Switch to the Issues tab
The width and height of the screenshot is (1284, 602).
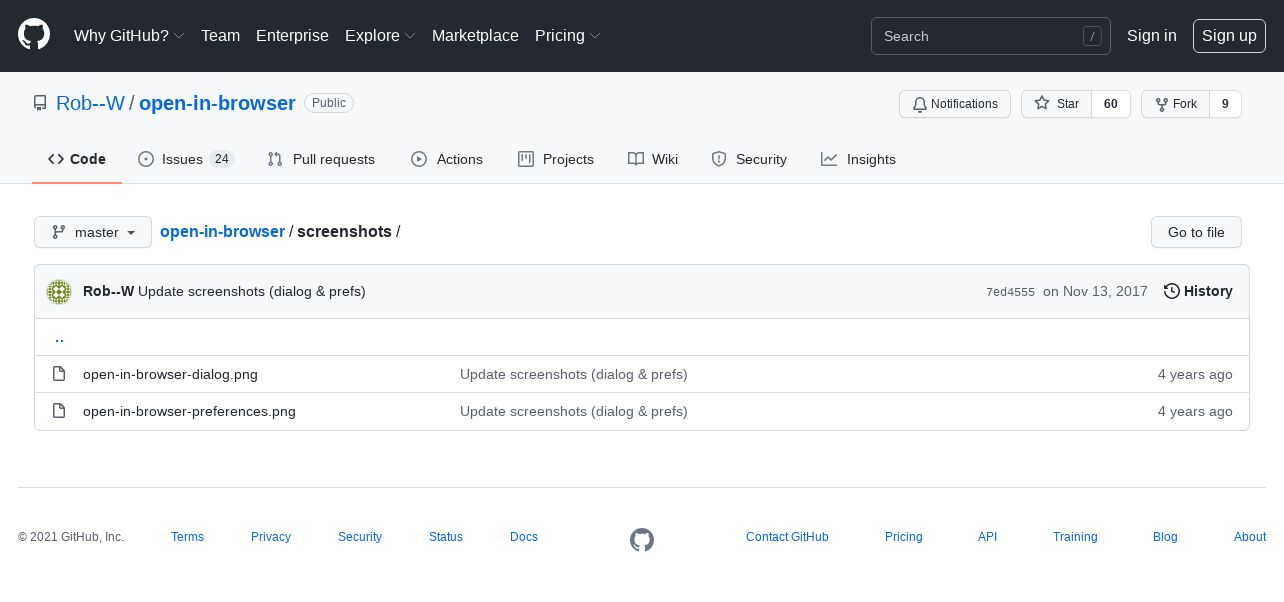186,159
